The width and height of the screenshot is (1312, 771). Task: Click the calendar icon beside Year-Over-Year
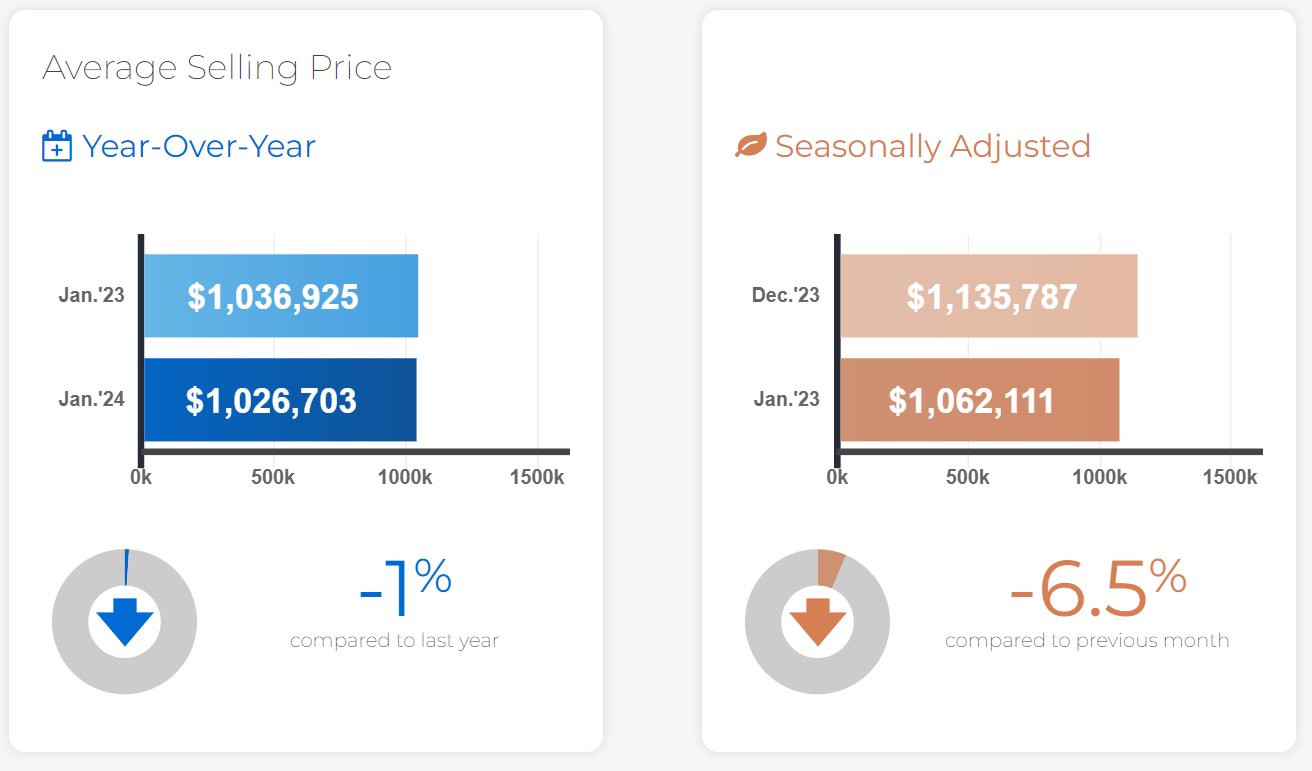click(57, 147)
